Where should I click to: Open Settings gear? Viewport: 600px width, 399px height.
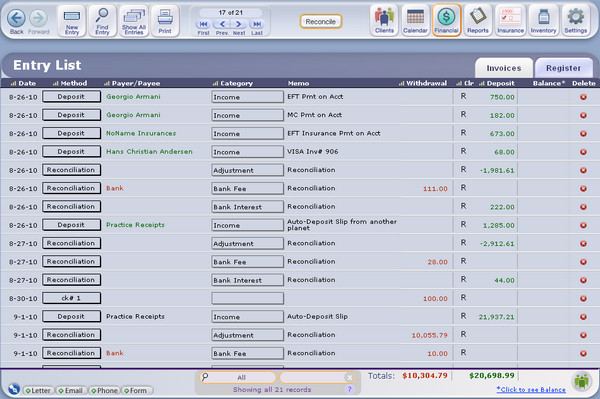click(x=576, y=21)
